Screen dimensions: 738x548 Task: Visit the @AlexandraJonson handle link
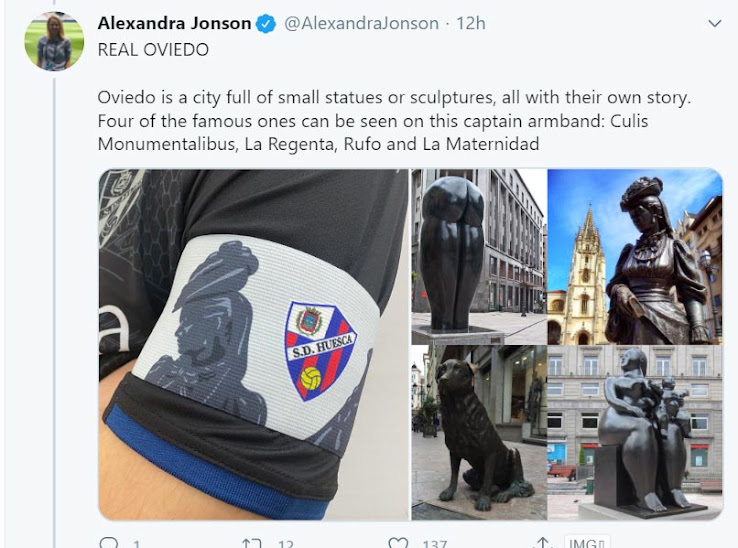point(361,23)
